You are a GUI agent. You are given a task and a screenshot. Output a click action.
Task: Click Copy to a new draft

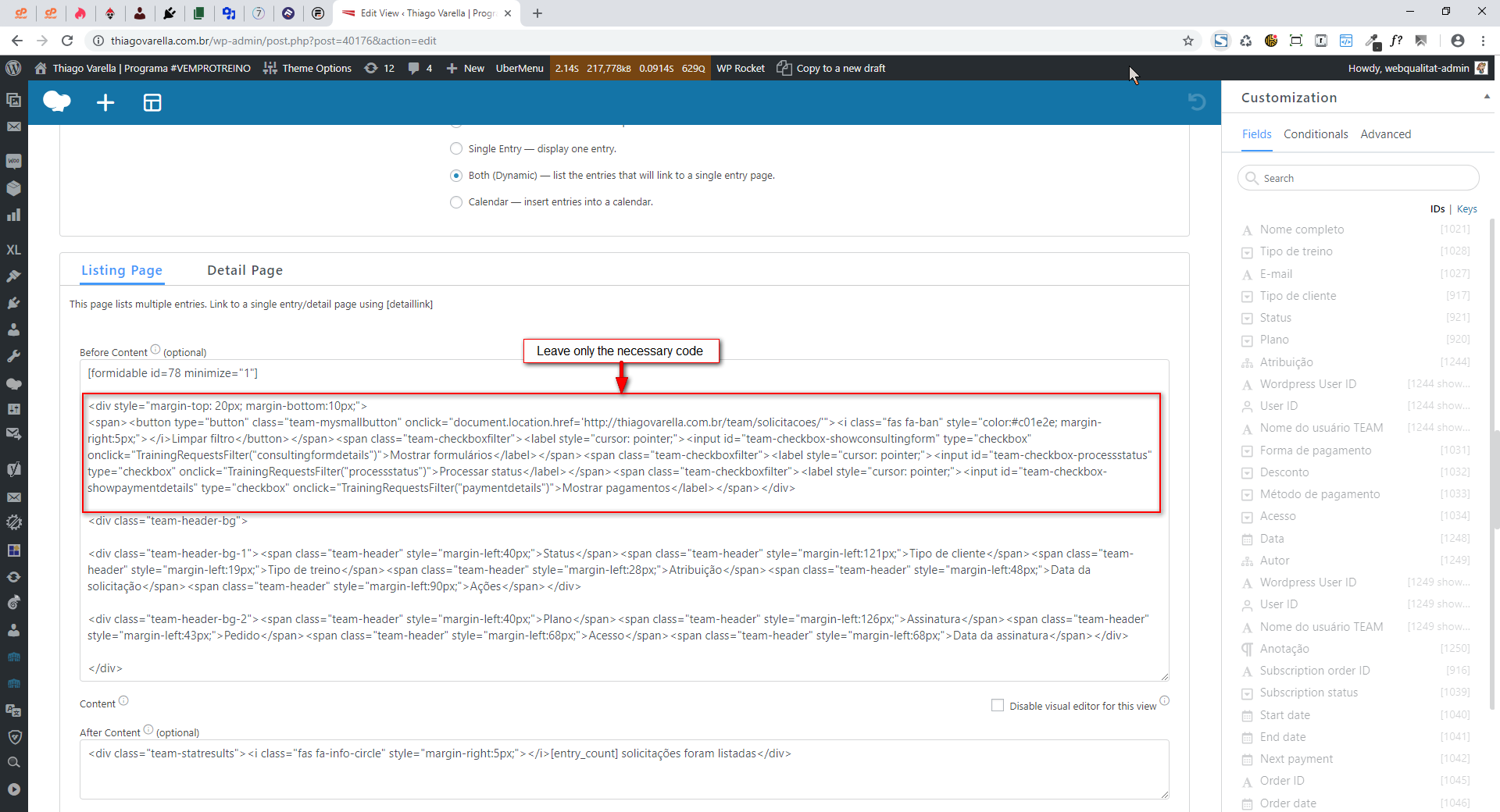tap(831, 68)
